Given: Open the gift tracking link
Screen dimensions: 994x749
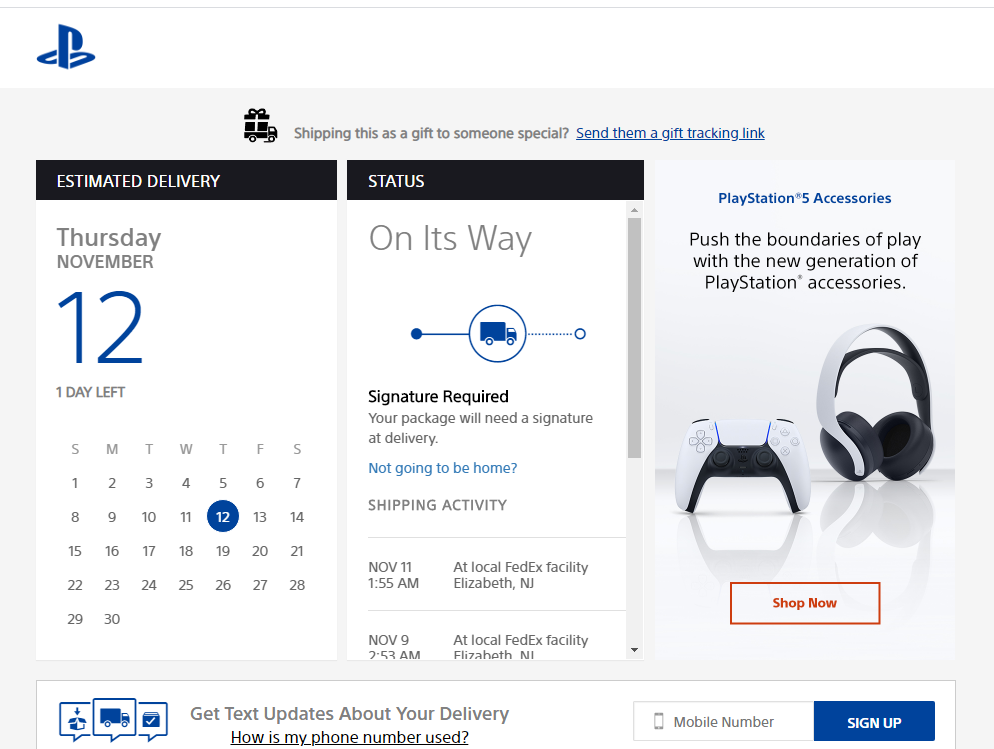Looking at the screenshot, I should click(x=670, y=133).
